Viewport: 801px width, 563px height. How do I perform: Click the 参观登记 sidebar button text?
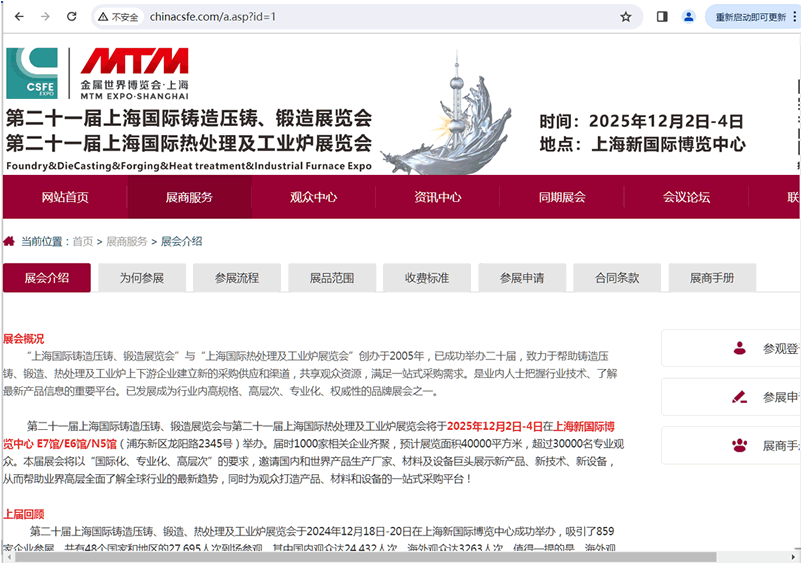tap(781, 348)
